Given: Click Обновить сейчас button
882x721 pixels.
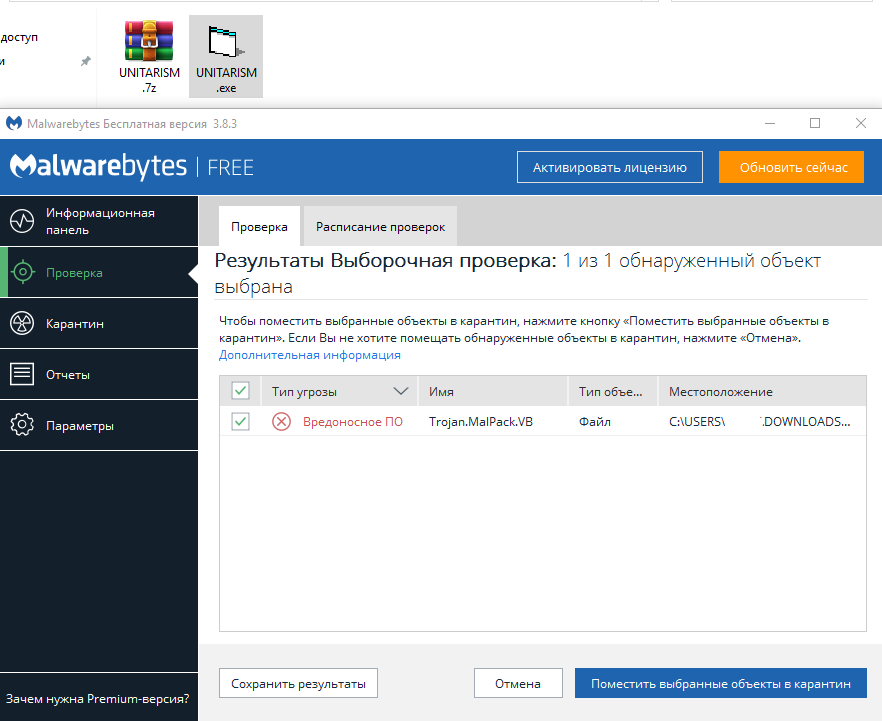Looking at the screenshot, I should pyautogui.click(x=791, y=167).
